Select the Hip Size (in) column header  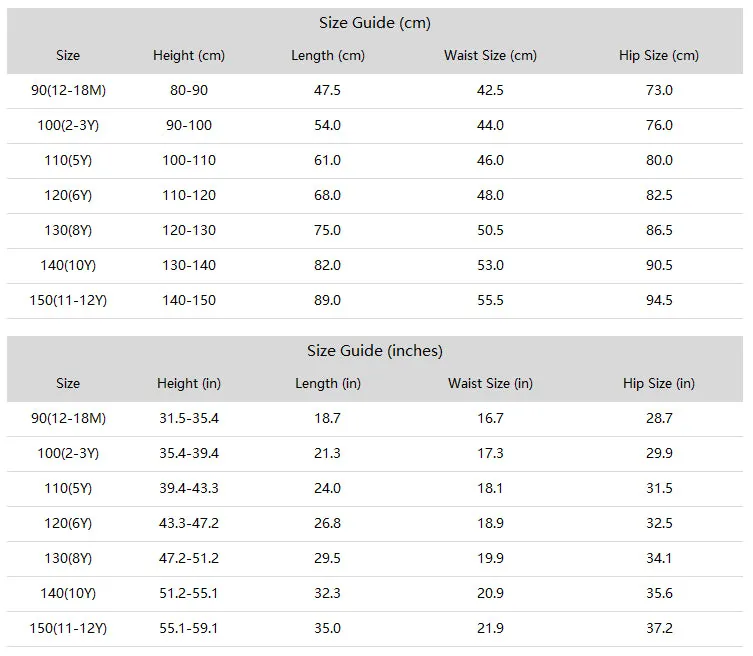(x=658, y=383)
